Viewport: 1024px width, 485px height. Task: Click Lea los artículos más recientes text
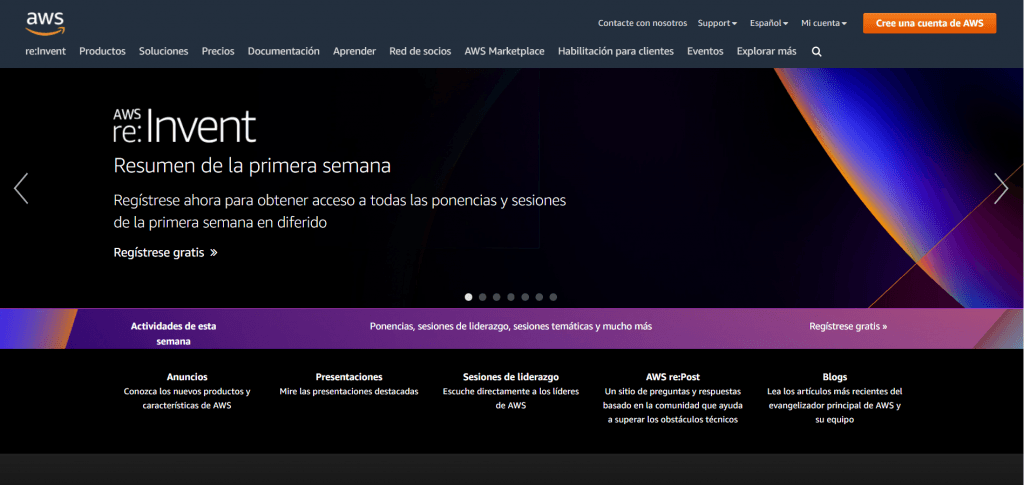835,405
